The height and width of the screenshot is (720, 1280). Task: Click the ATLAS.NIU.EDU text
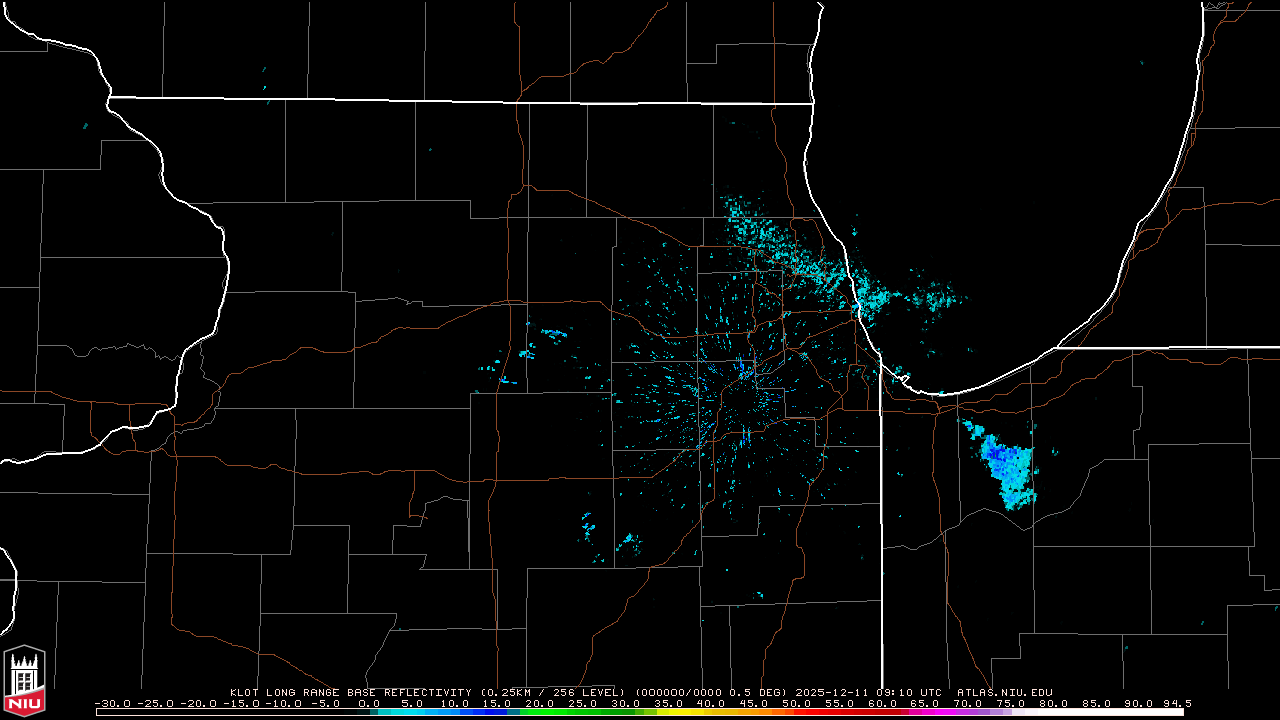coord(1004,692)
